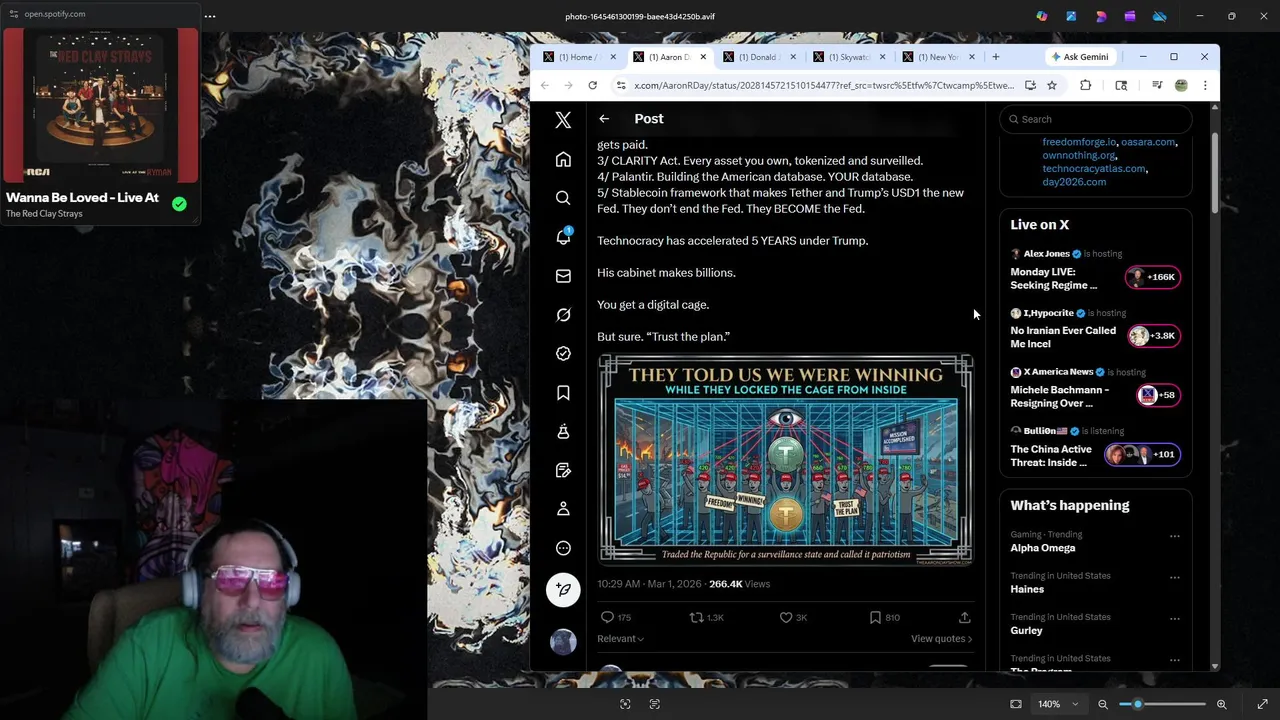Bookmark the post with 810 bookmarks
This screenshot has width=1280, height=720.
[x=884, y=618]
